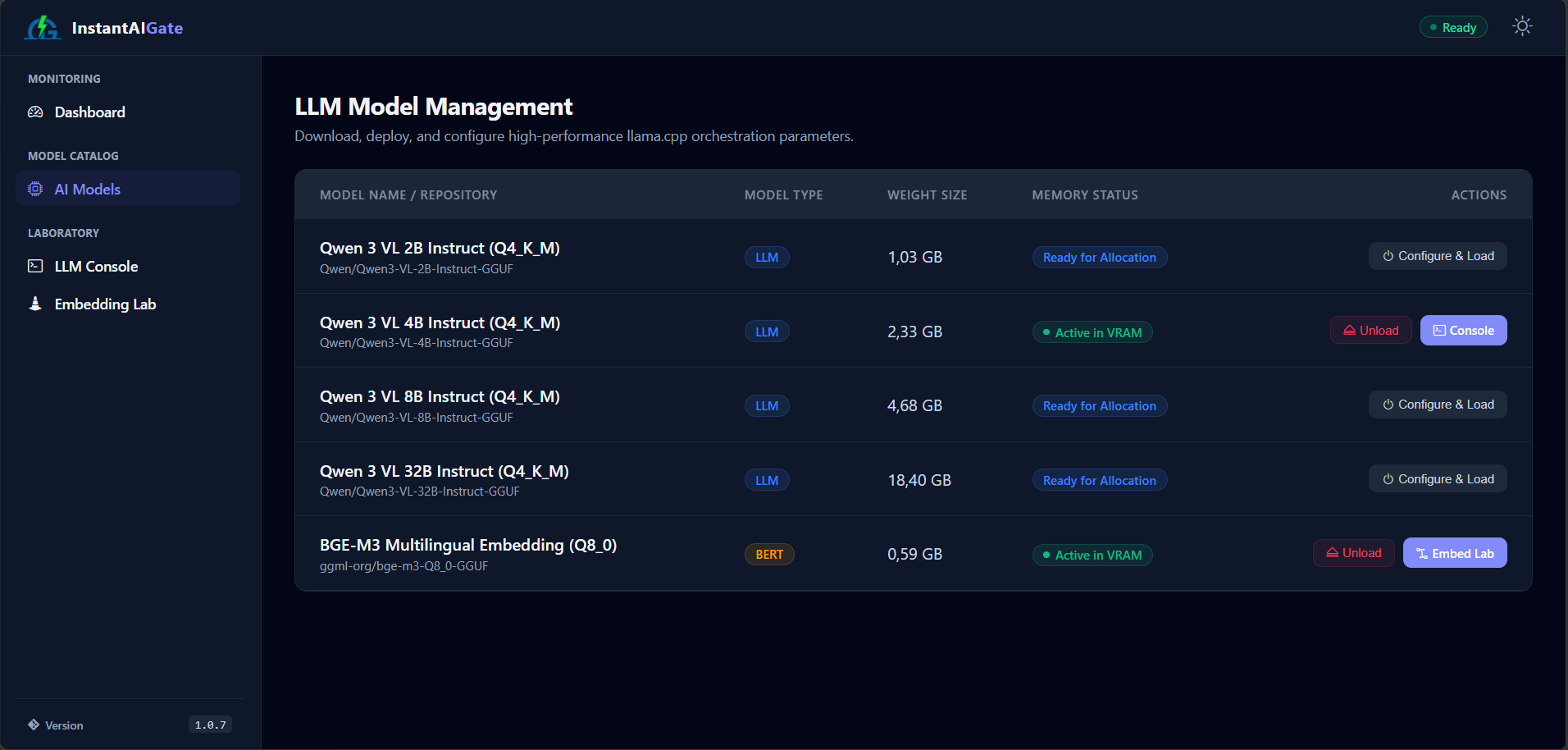The image size is (1568, 750).
Task: Click Model Name / Repository column header
Action: [408, 194]
